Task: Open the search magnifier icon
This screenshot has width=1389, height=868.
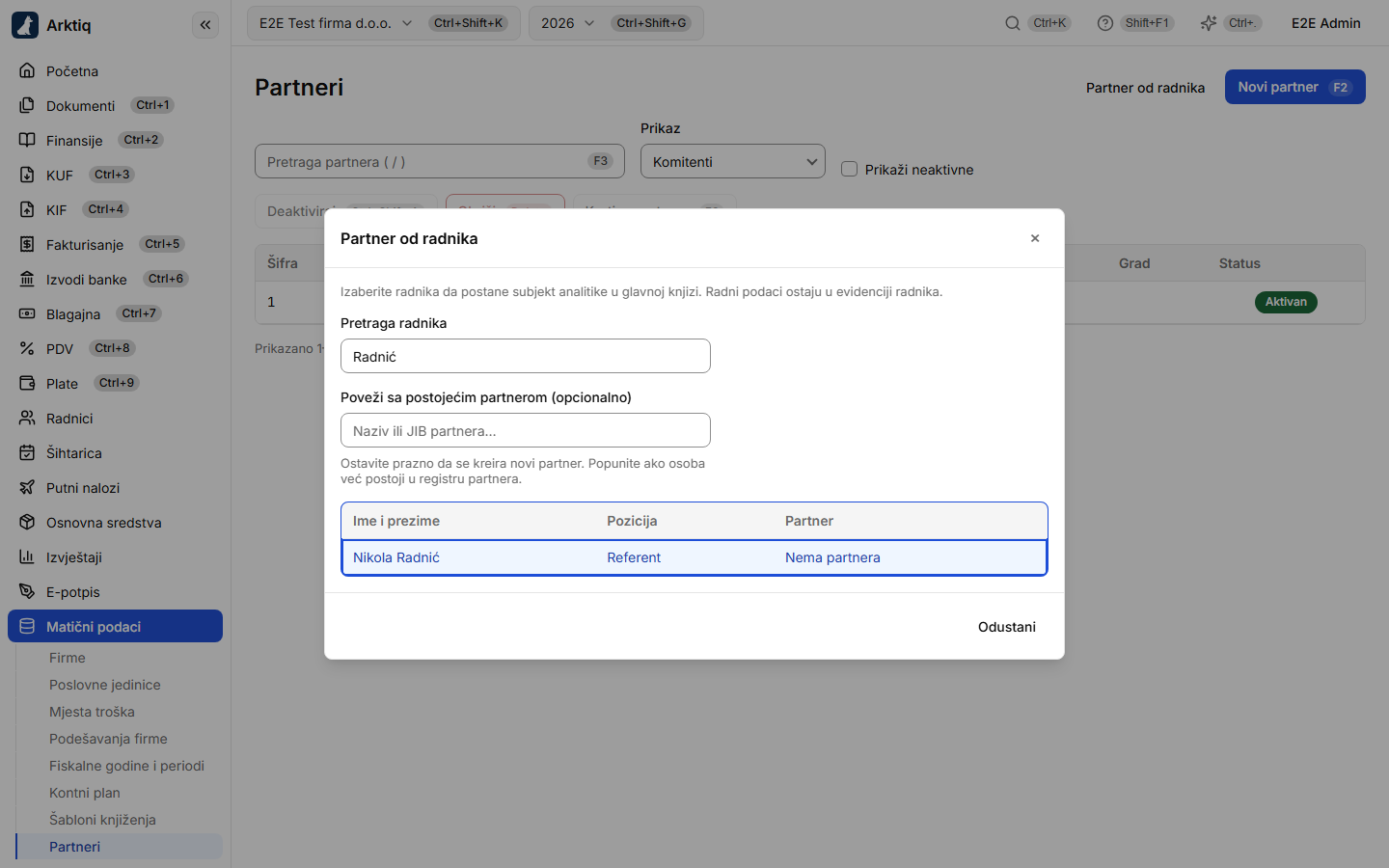Action: pyautogui.click(x=1013, y=23)
